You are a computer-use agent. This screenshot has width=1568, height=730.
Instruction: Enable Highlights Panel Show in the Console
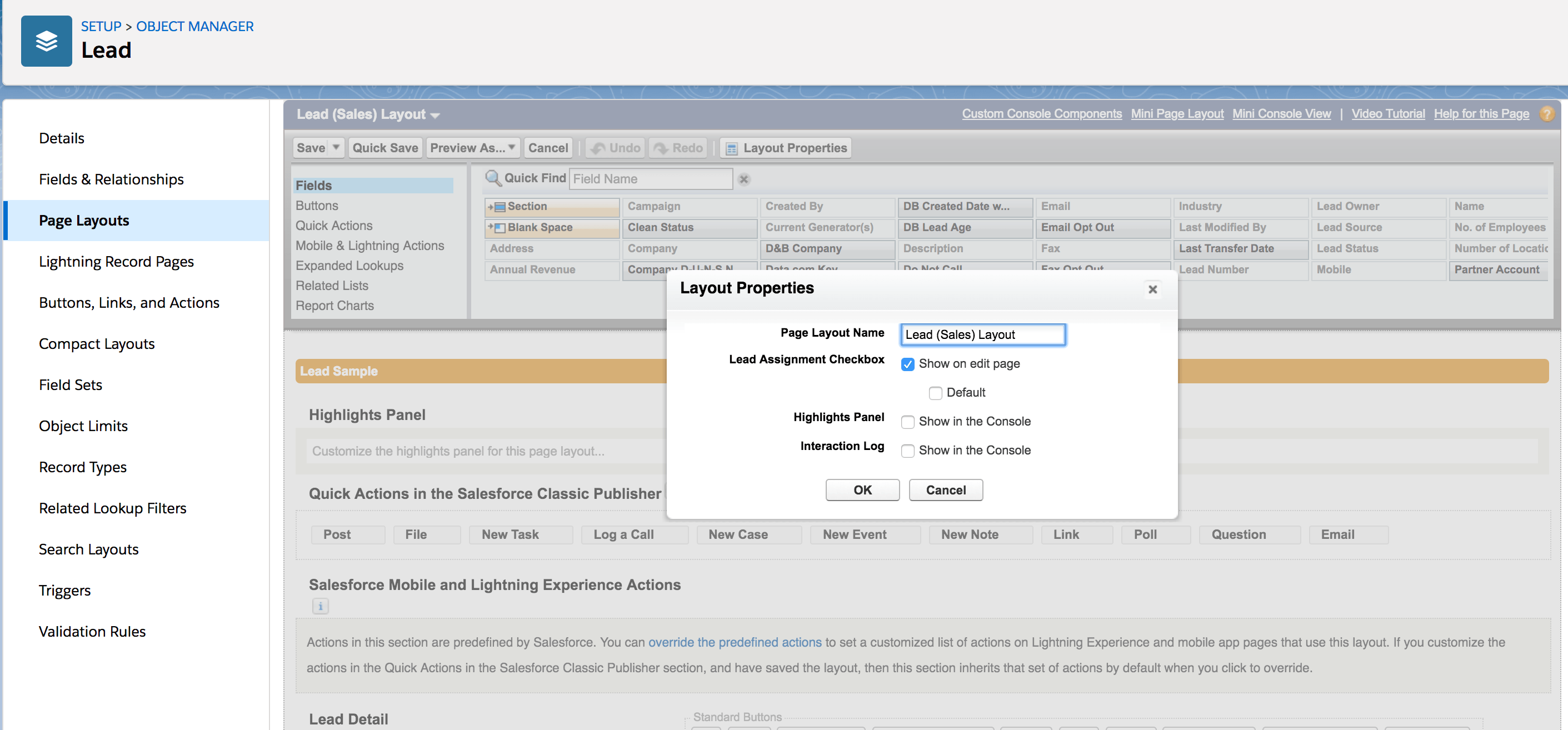(907, 422)
